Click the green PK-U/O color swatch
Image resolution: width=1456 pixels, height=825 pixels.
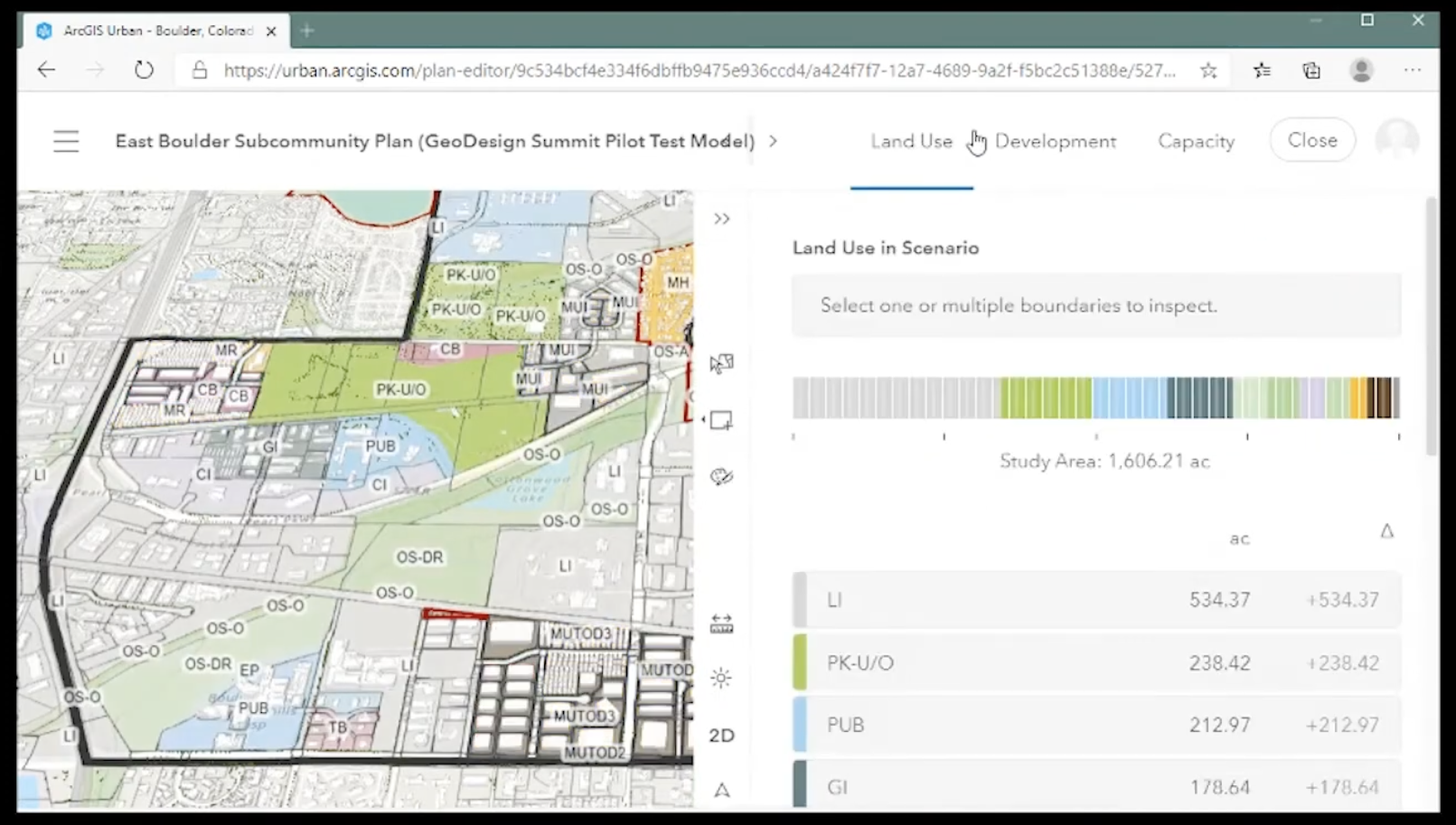coord(800,662)
